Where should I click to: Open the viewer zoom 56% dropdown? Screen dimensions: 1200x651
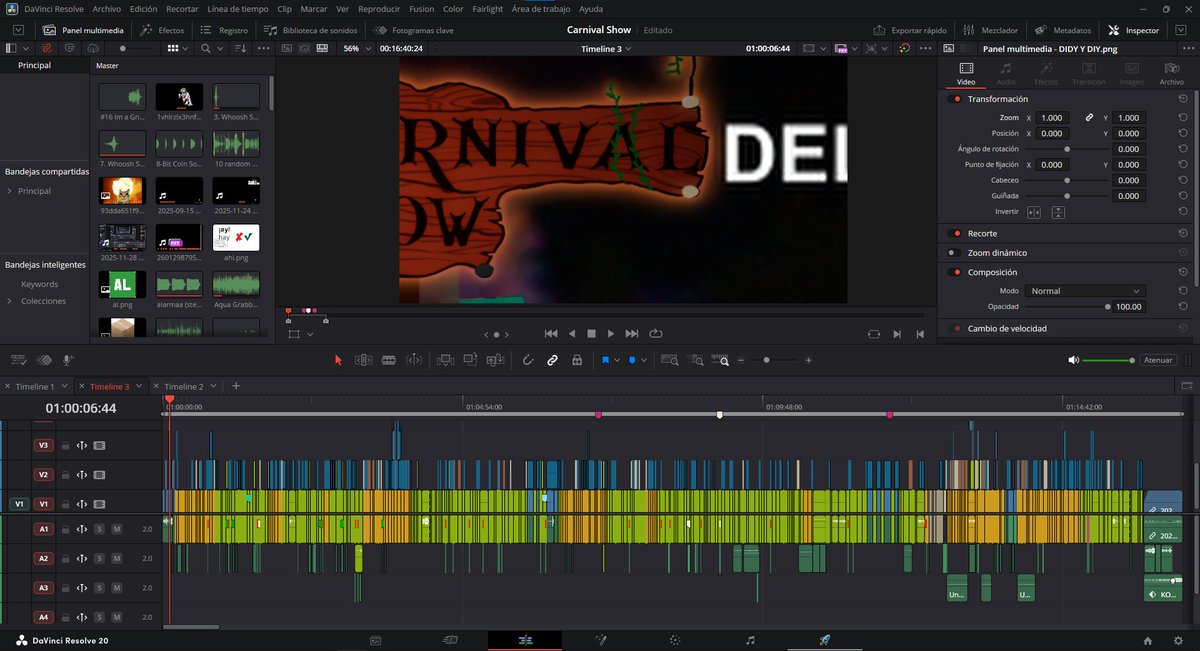[354, 48]
